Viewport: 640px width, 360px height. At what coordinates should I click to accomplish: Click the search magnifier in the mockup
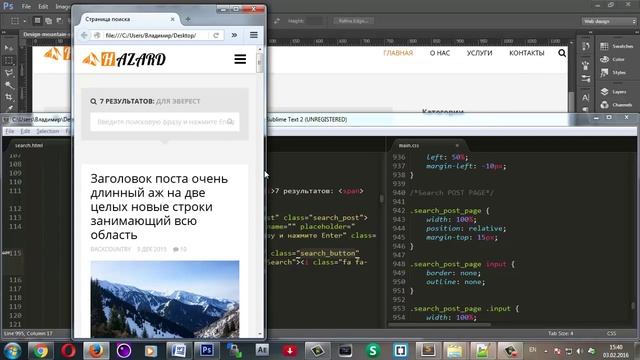[x=562, y=53]
